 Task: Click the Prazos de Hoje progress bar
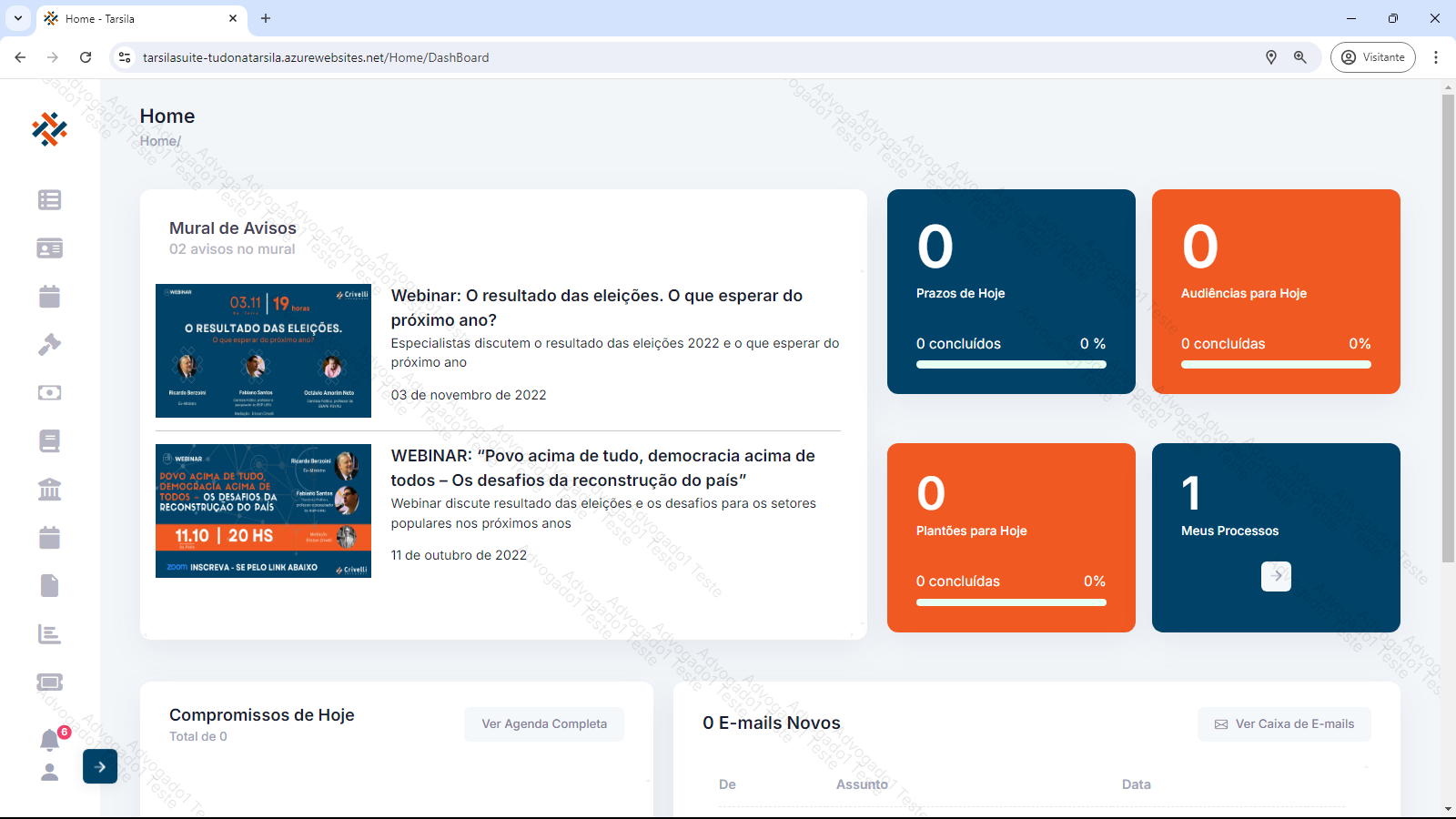point(1011,365)
